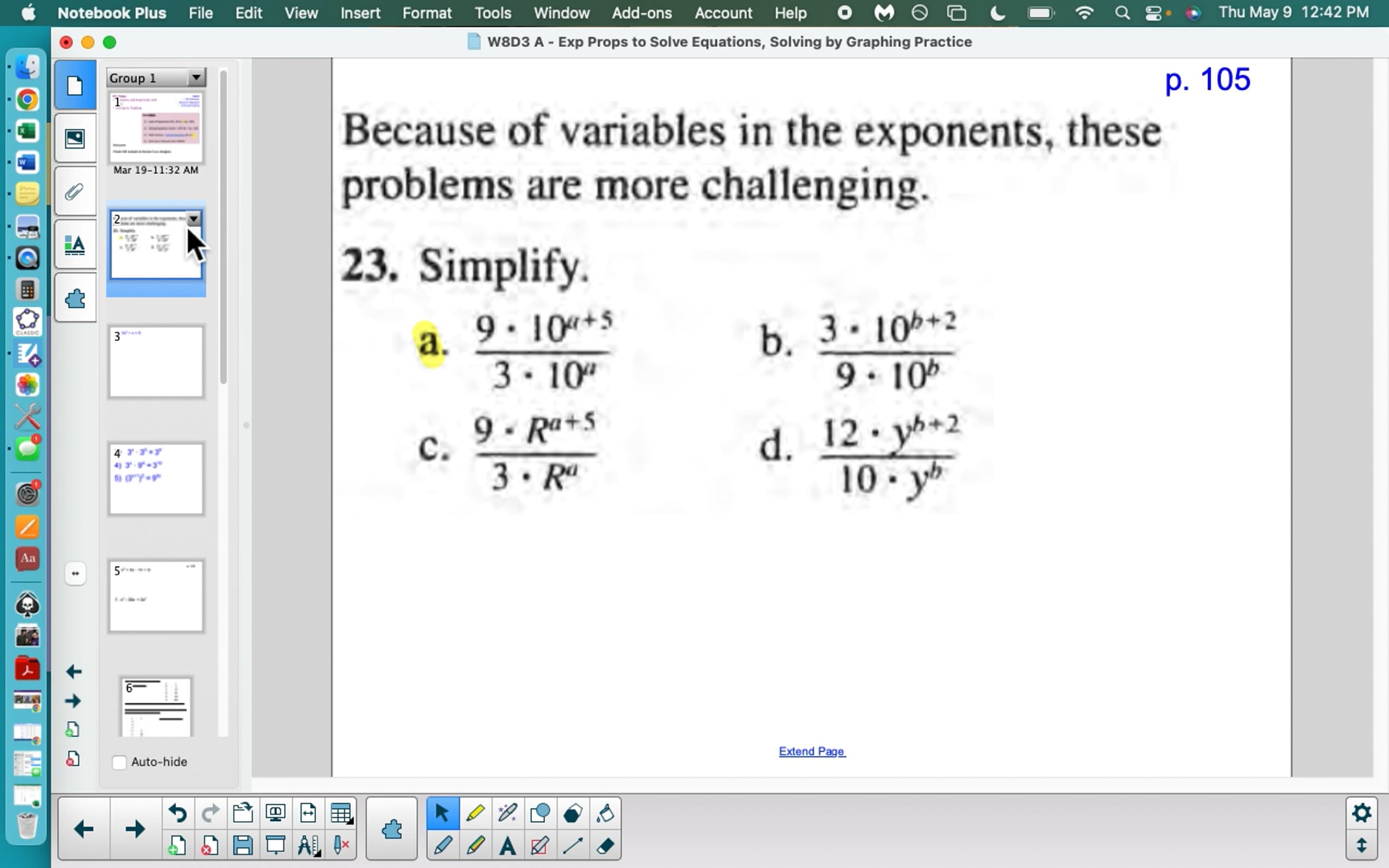This screenshot has height=868, width=1389.
Task: Open the Insert menu
Action: tap(360, 13)
